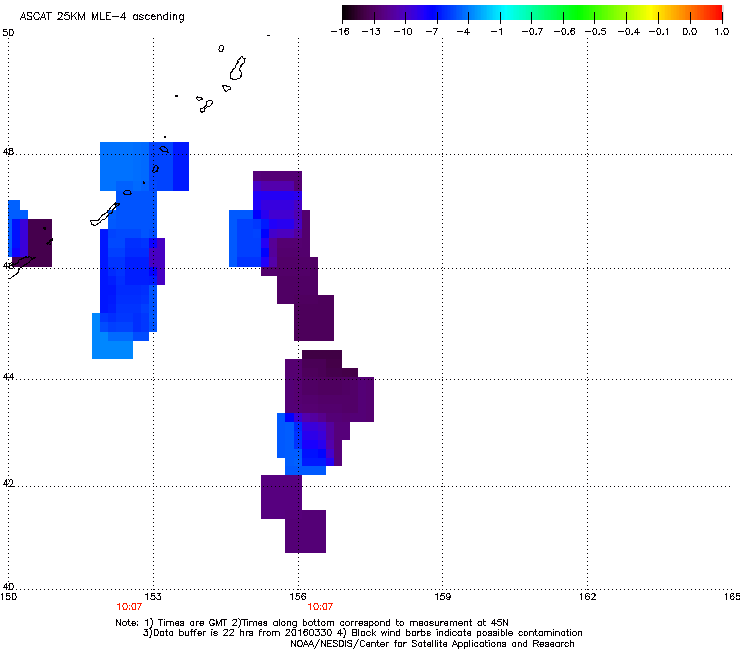
Task: Click the red '10:07' time below 153
Action: 129,607
